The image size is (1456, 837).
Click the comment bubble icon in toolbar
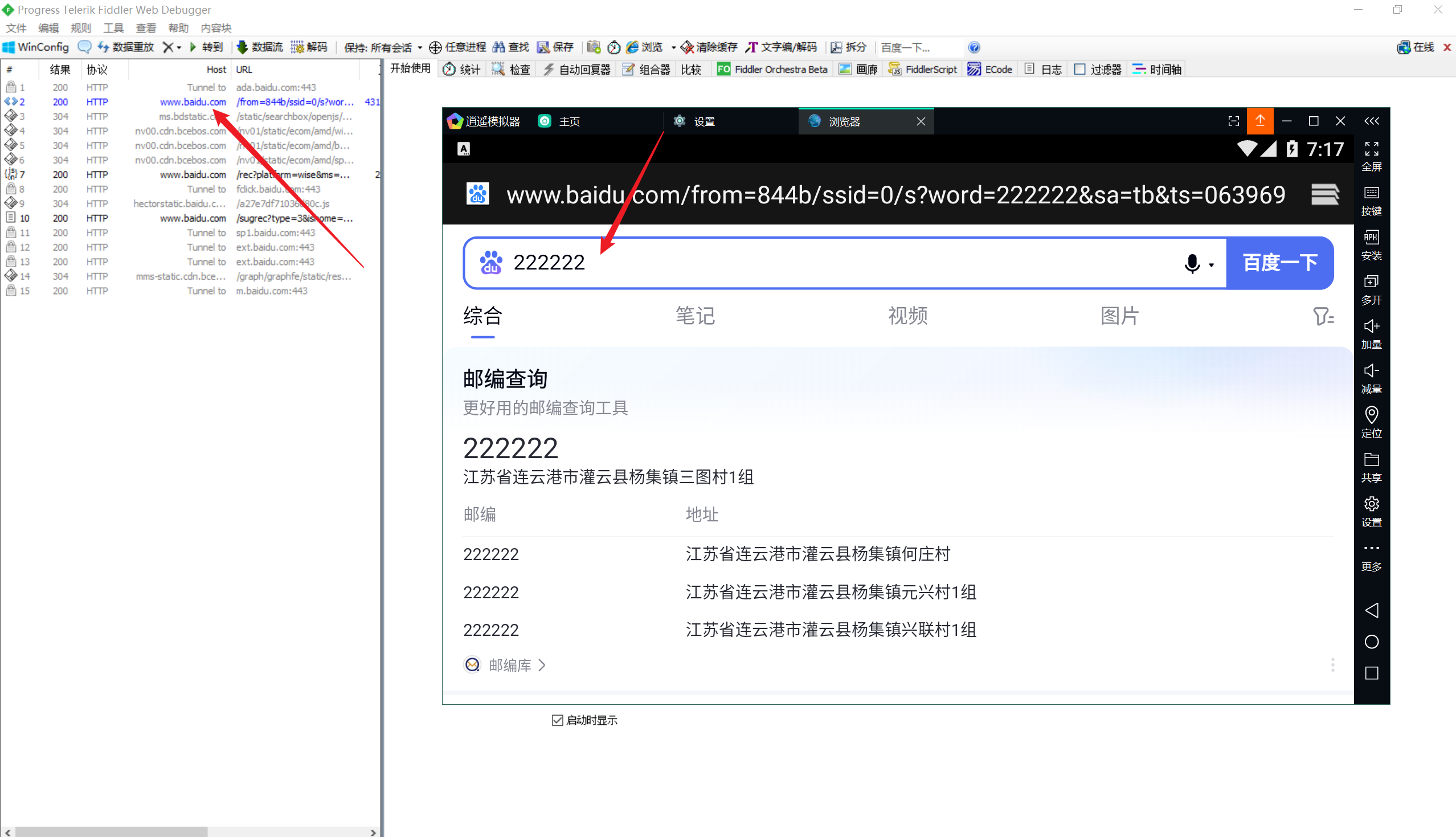point(84,47)
